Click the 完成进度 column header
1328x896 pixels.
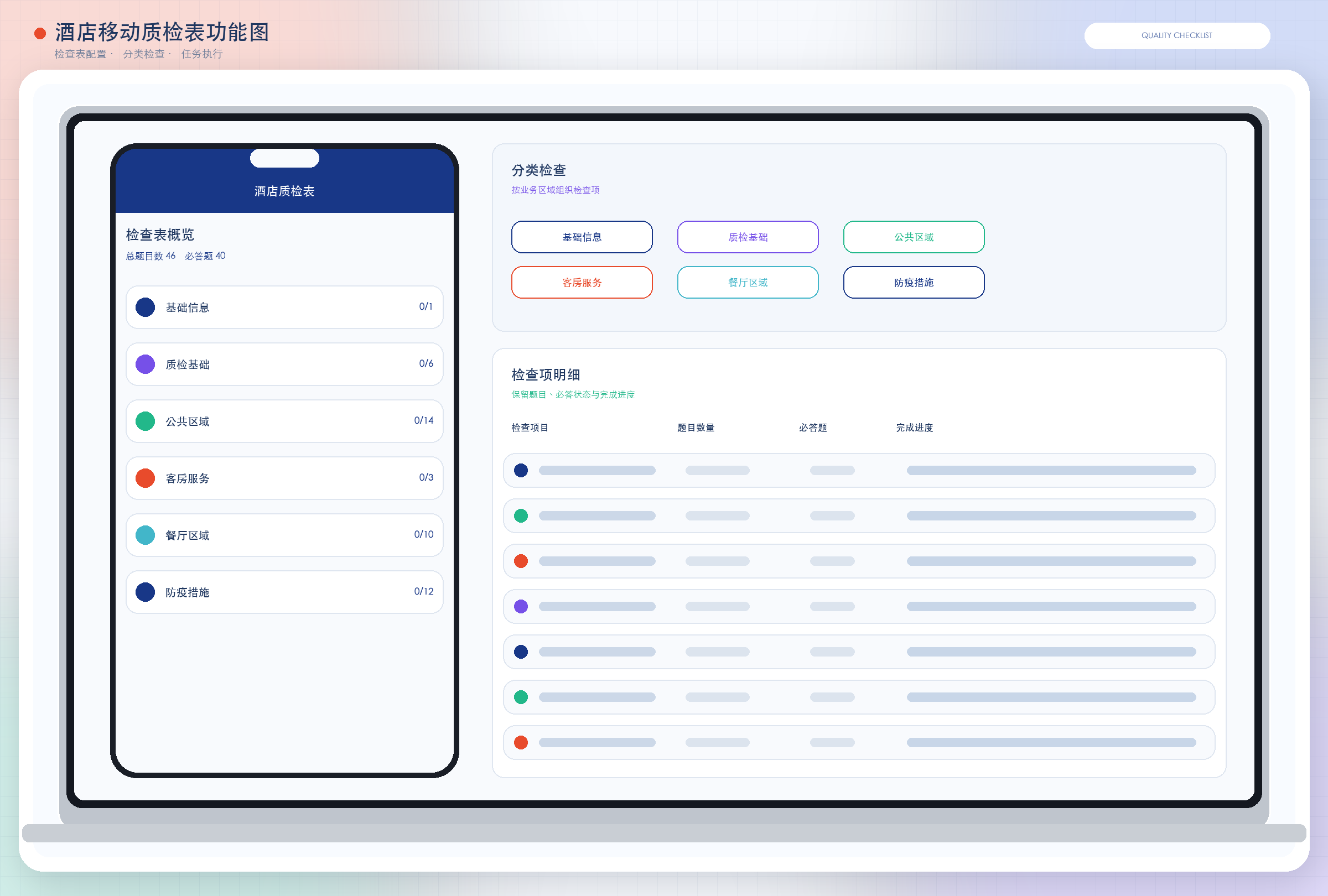(914, 428)
